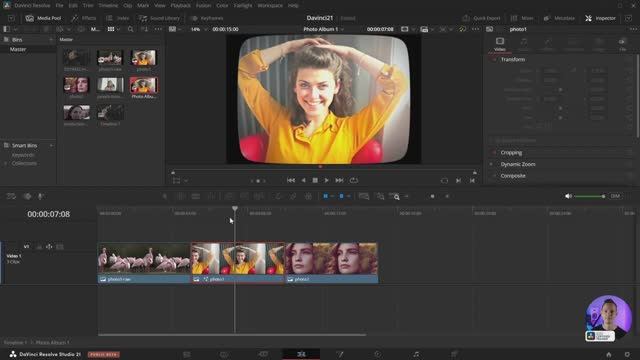Open the Fairlight page

tap(416, 354)
